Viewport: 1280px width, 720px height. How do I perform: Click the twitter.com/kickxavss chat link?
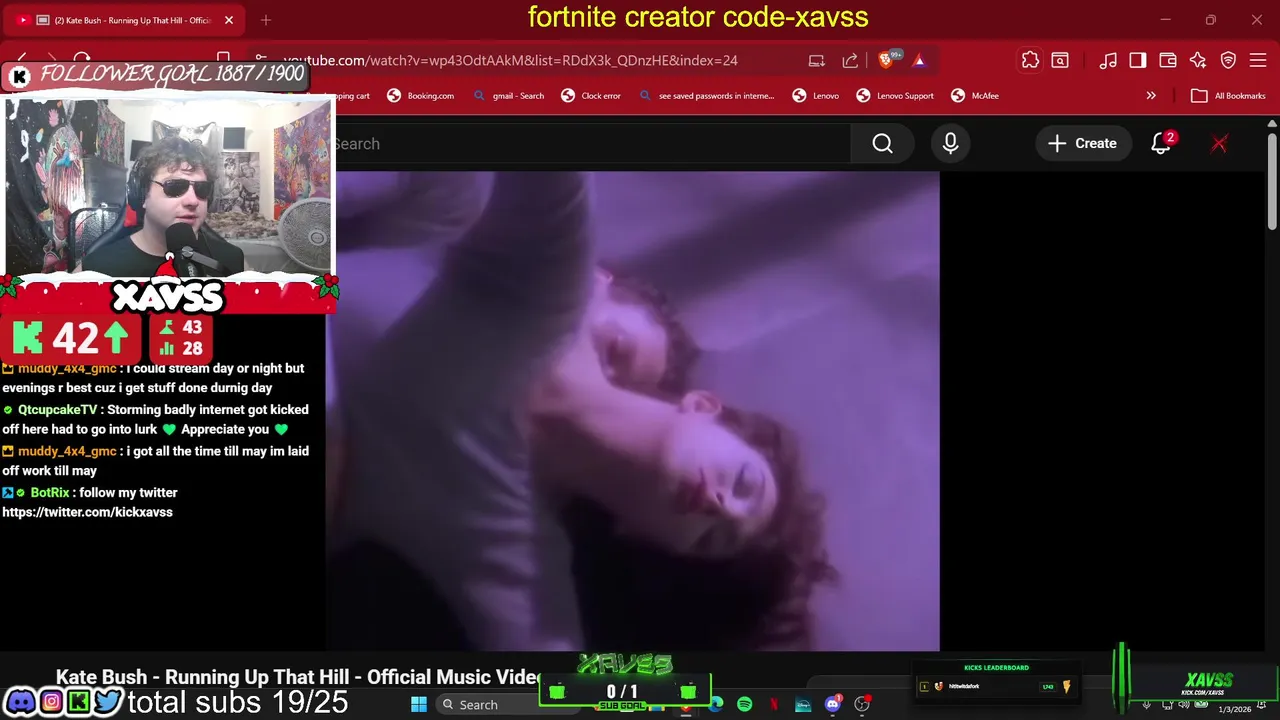pos(87,512)
